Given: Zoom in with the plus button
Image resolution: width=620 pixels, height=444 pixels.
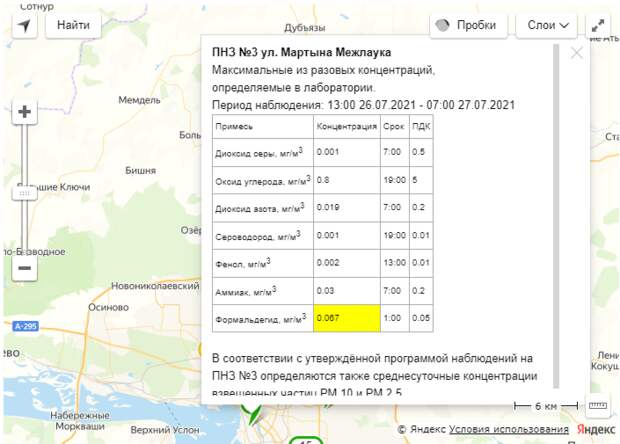Looking at the screenshot, I should tap(25, 112).
